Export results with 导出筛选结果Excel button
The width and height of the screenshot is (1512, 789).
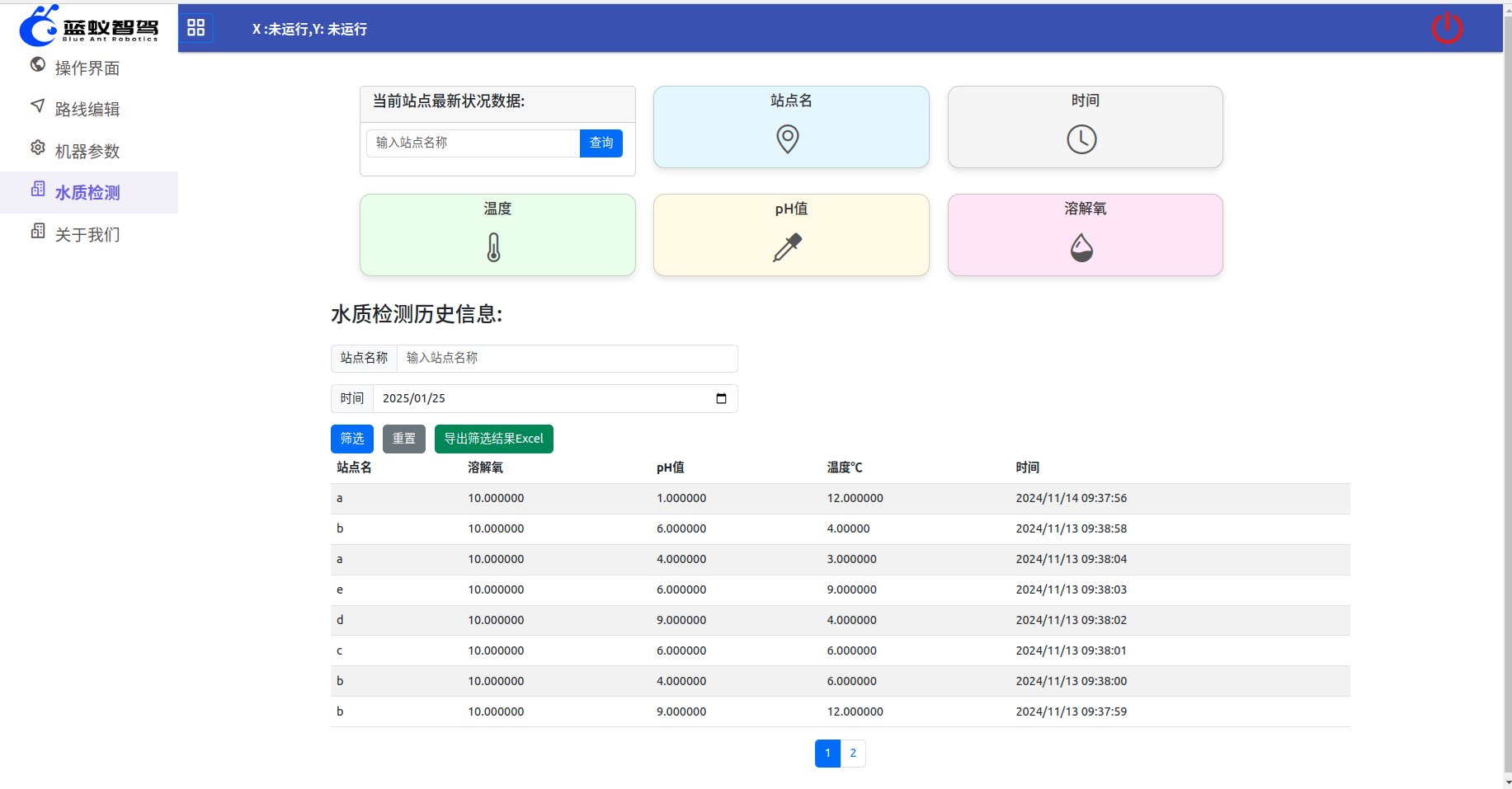click(494, 439)
